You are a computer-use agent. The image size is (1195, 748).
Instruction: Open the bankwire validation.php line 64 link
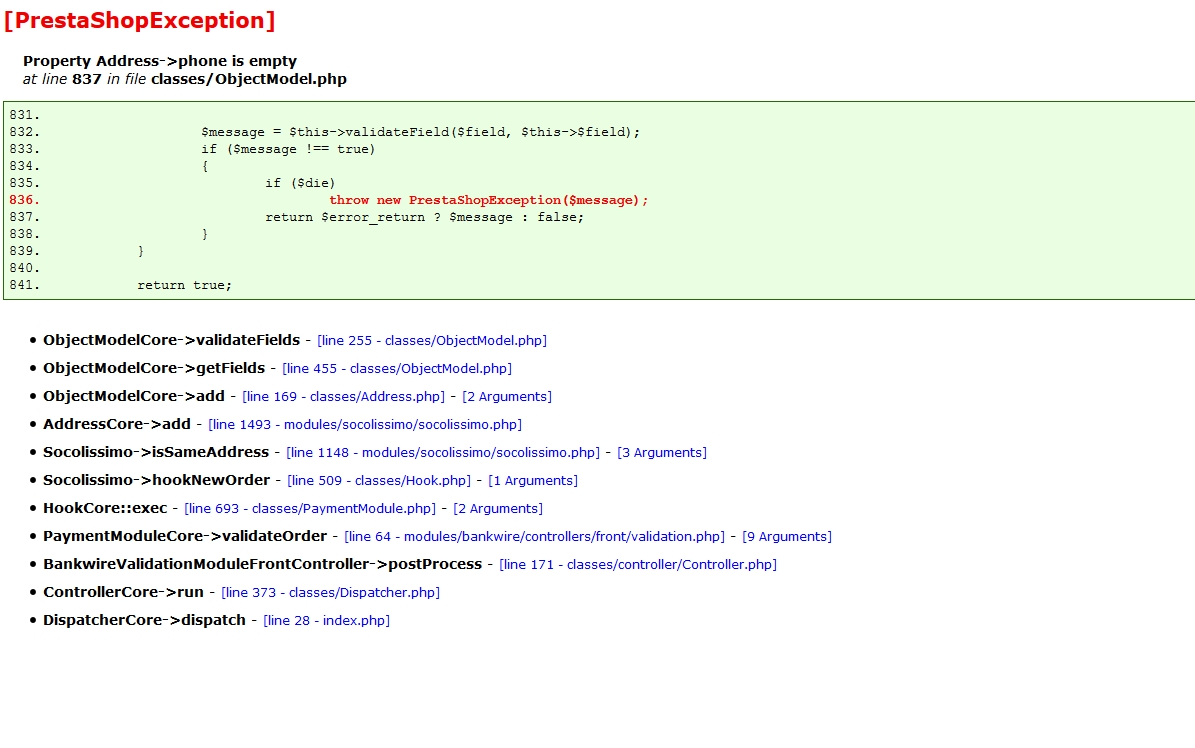pyautogui.click(x=534, y=537)
